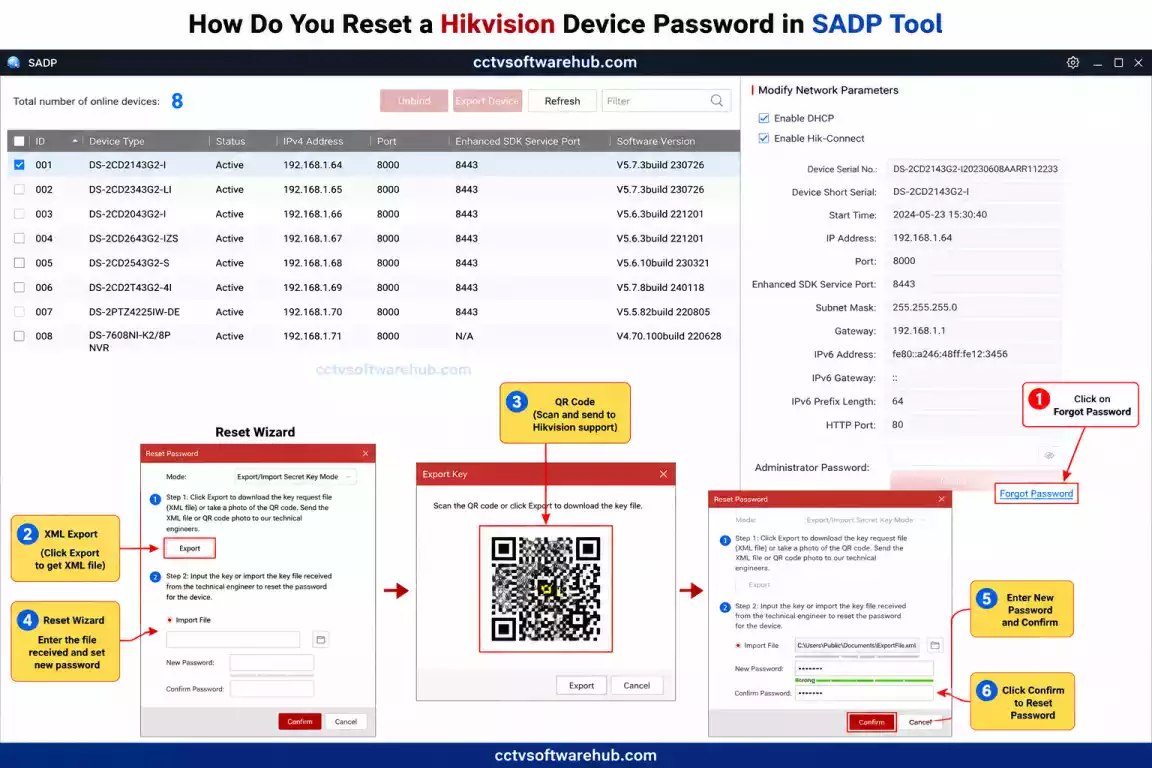Toggle select-all checkbox in table header

coord(19,141)
